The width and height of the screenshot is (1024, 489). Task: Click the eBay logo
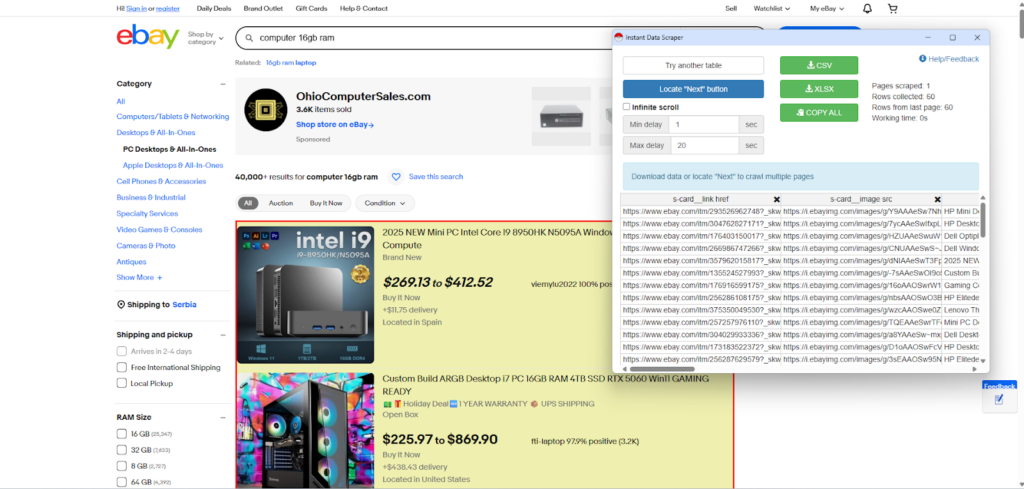tap(148, 37)
